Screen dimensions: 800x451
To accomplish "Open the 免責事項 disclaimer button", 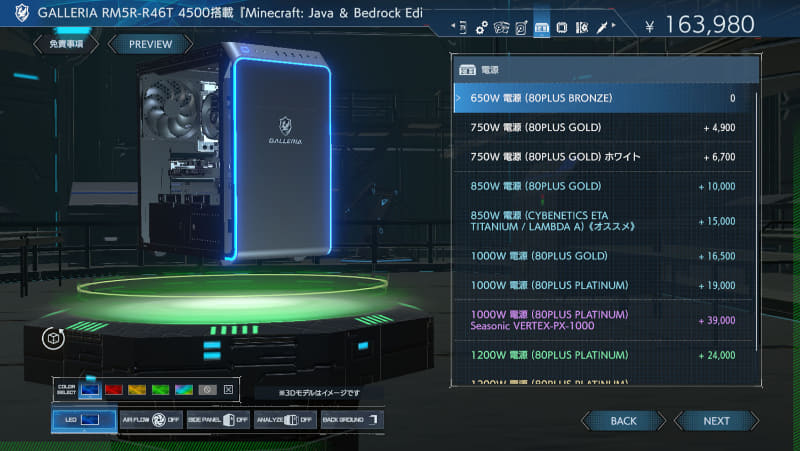I will 66,44.
